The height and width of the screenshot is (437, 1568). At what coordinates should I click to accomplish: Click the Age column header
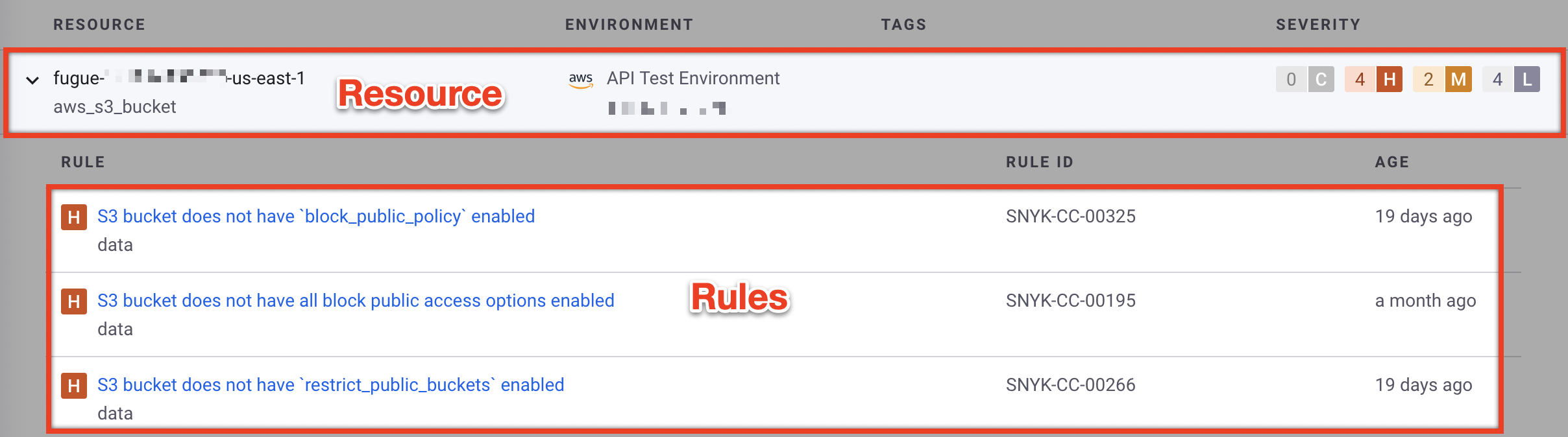click(x=1391, y=162)
